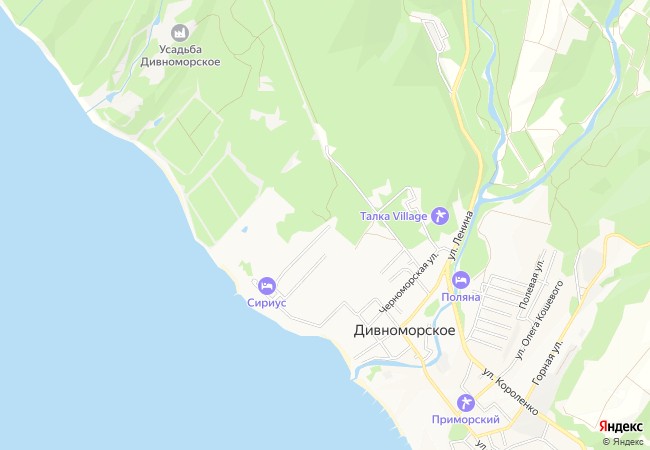Click the Яндекс logo

[x=621, y=426]
